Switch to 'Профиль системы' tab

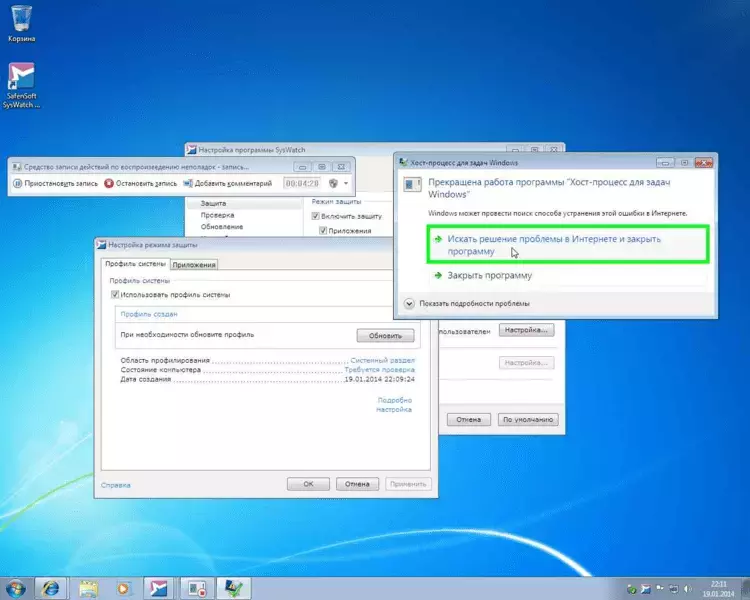[x=135, y=264]
